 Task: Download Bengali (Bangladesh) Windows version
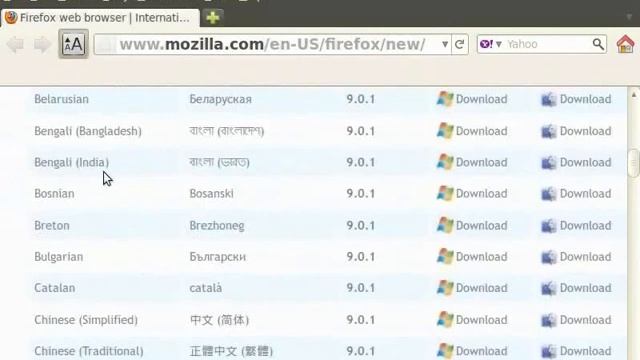472,131
